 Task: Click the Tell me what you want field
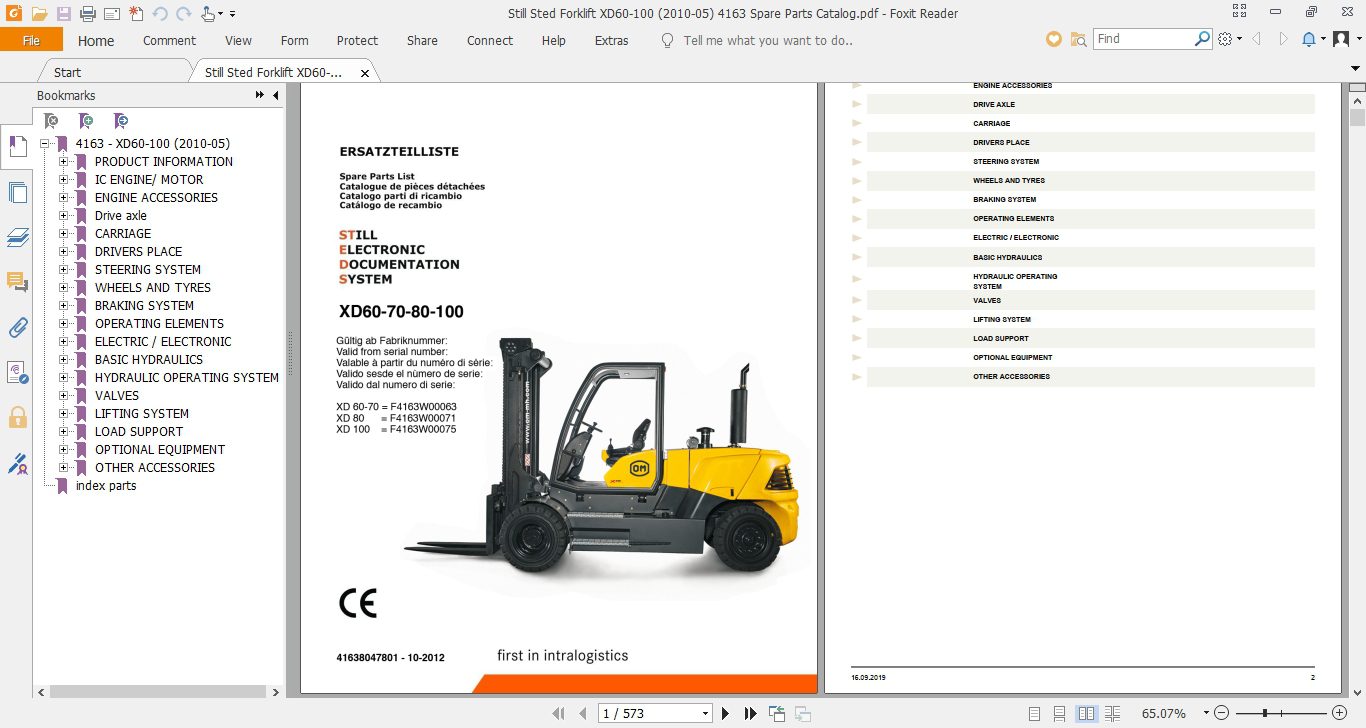[x=768, y=41]
